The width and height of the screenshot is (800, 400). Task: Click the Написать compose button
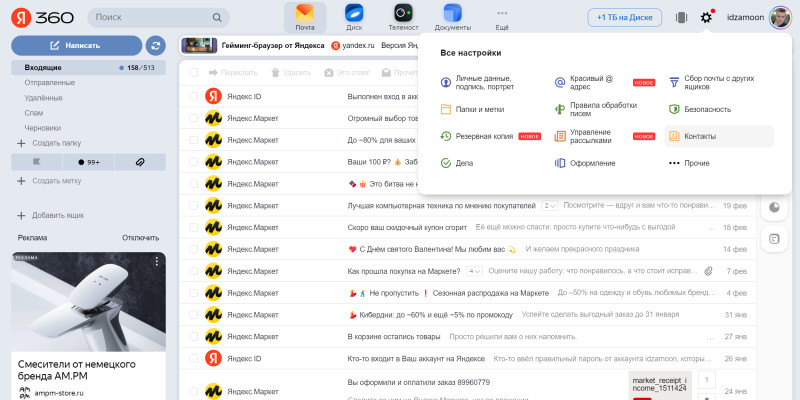[x=76, y=45]
